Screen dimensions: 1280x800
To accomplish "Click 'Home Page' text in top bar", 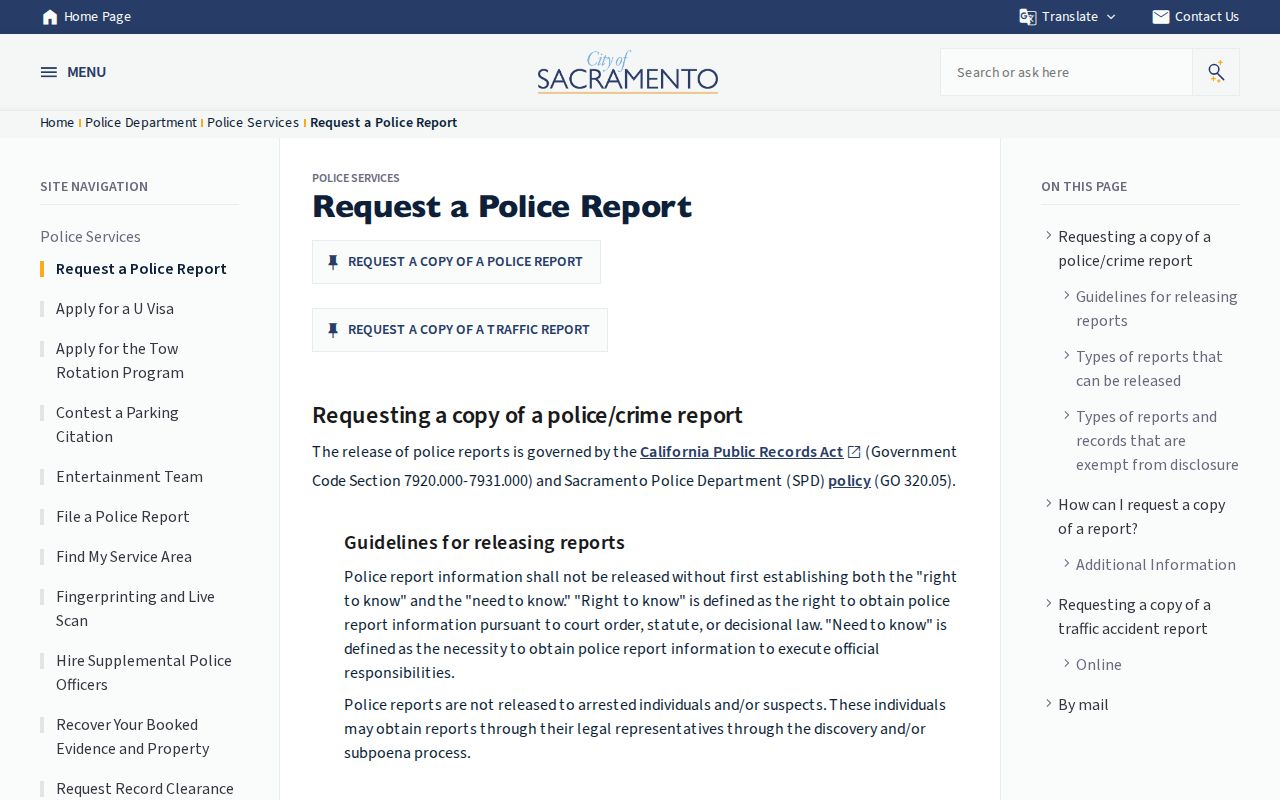I will [97, 17].
